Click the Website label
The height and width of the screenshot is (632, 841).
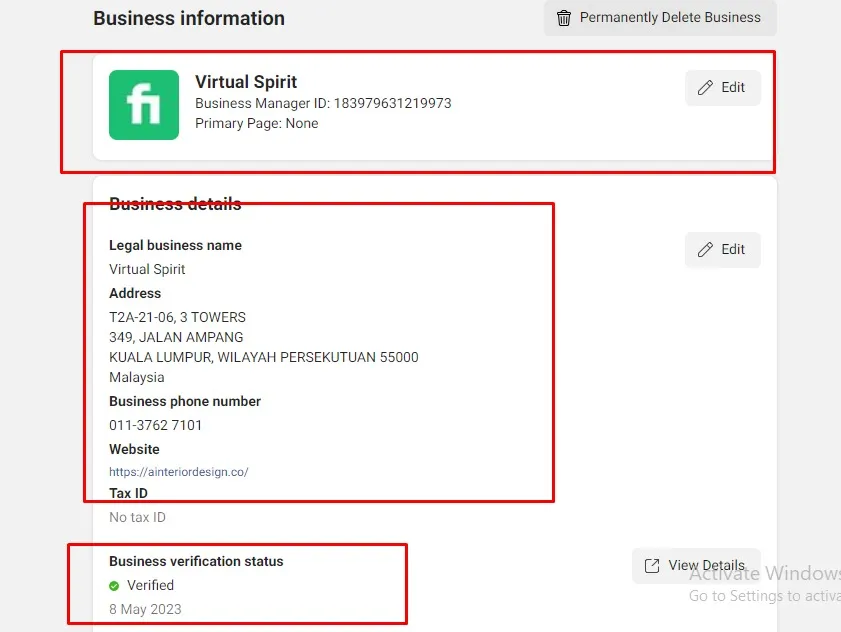[134, 449]
